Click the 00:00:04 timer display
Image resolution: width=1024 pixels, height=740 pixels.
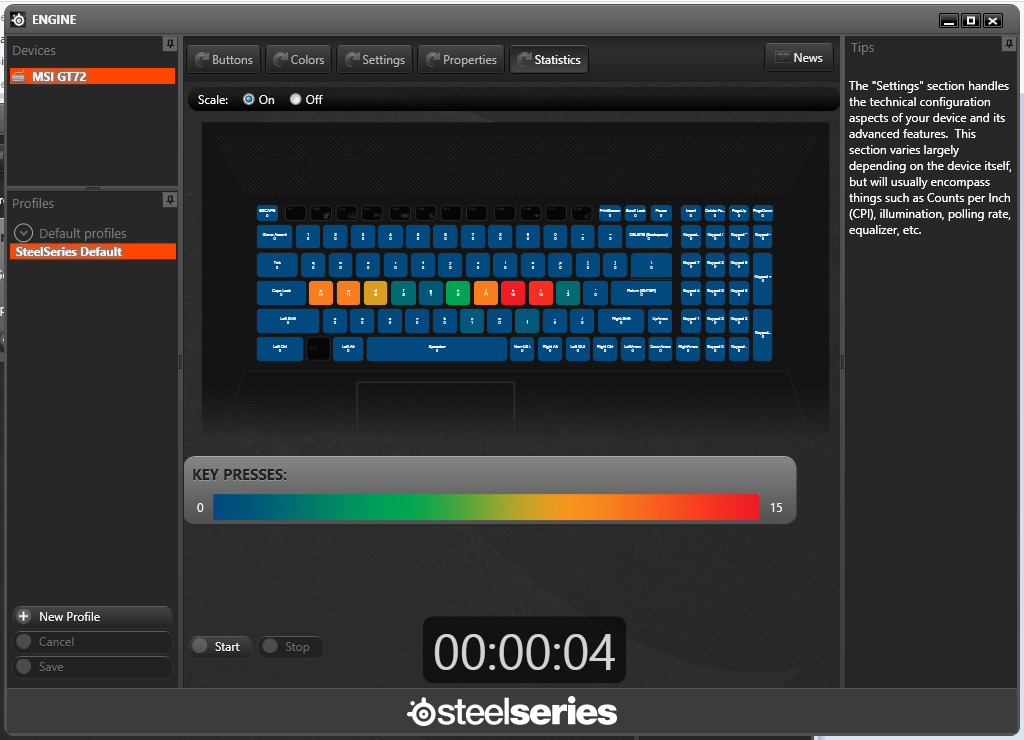click(524, 651)
